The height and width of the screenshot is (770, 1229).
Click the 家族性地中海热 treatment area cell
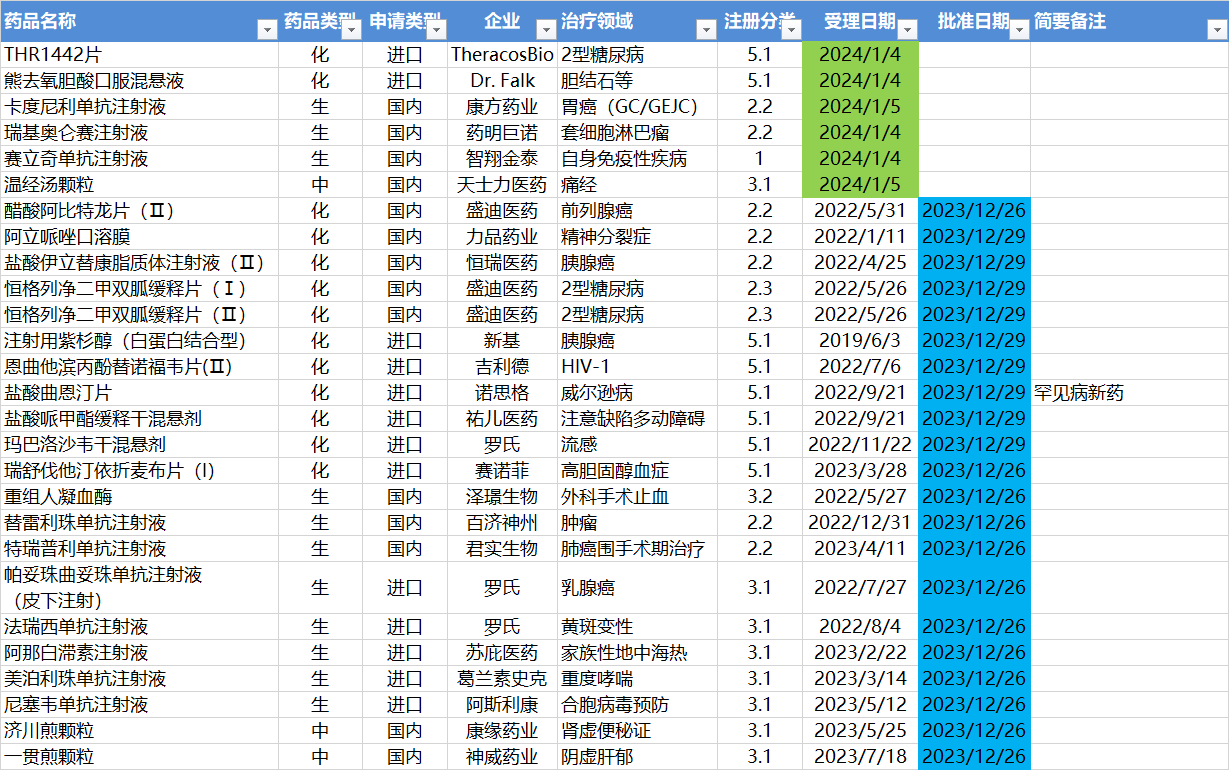pos(637,653)
